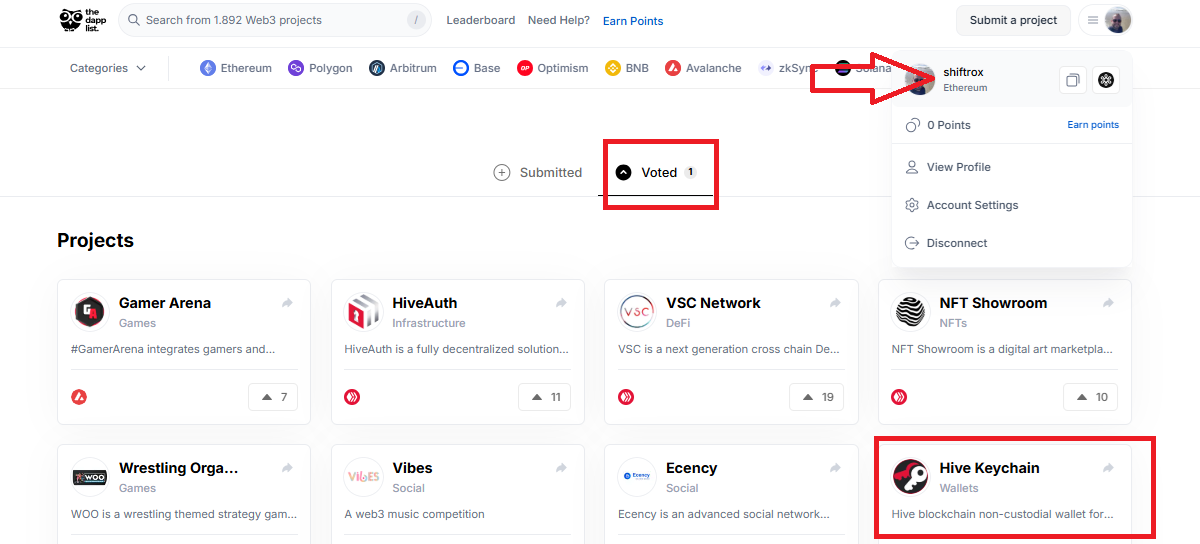Click the network icon beside copy button
This screenshot has width=1200, height=544.
tap(1105, 80)
